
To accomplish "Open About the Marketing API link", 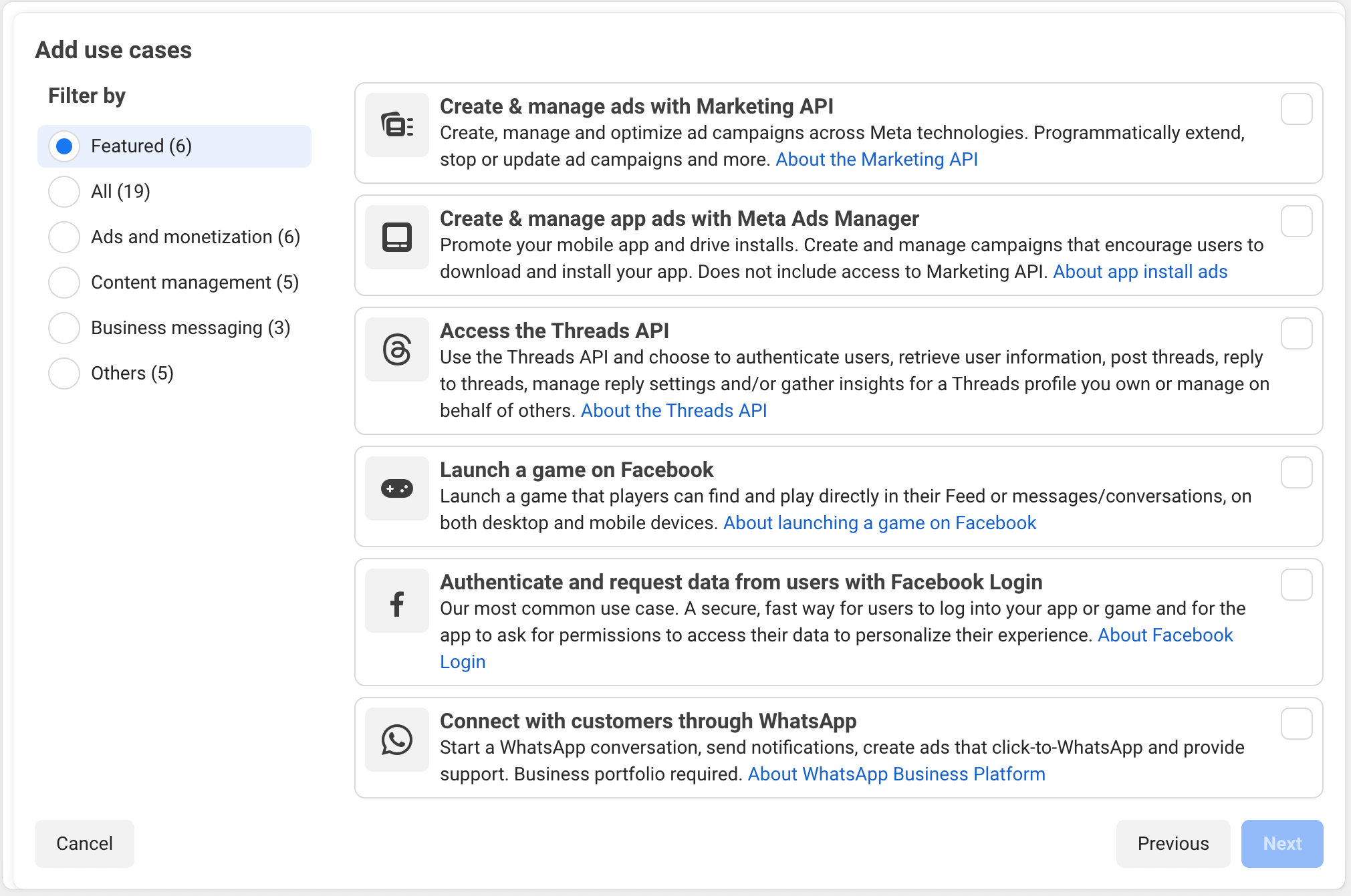I will click(x=876, y=159).
